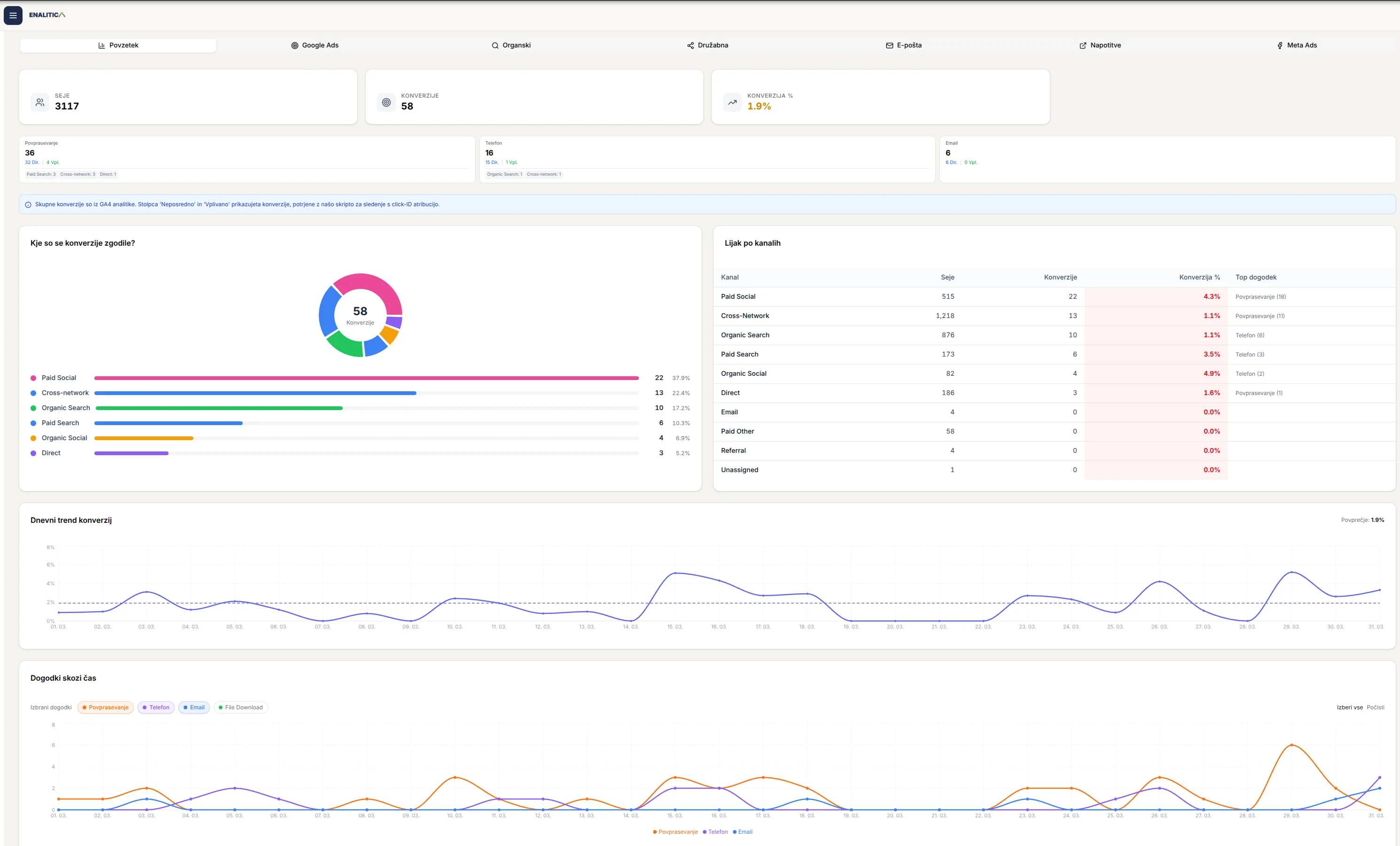Click the E-pošta envelope icon
This screenshot has width=1400, height=846.
pyautogui.click(x=889, y=46)
